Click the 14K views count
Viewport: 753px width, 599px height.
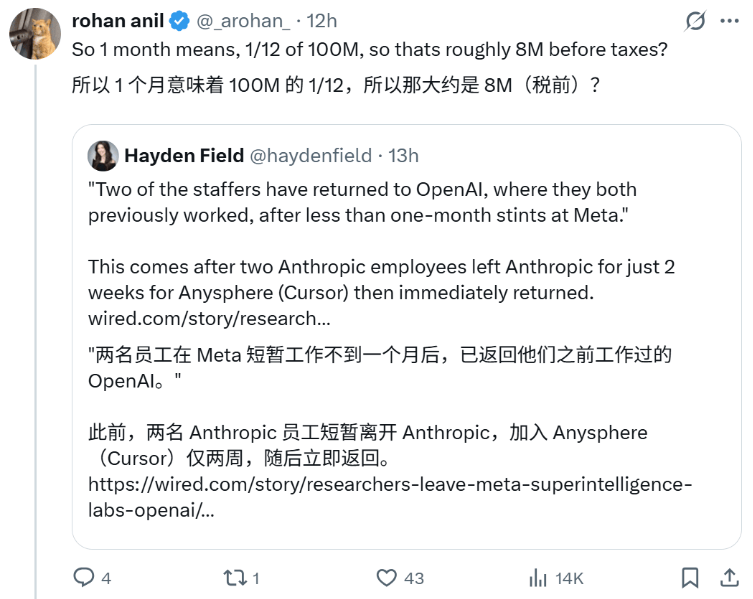[569, 577]
